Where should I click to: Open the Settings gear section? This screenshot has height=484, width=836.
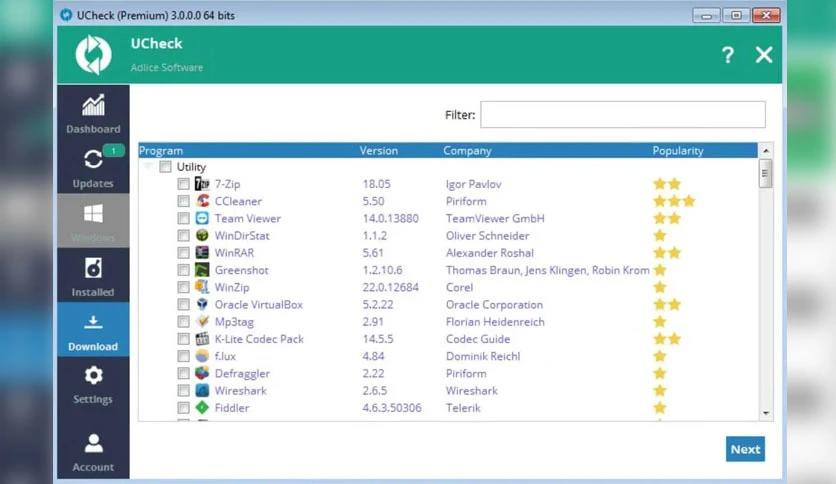point(93,384)
